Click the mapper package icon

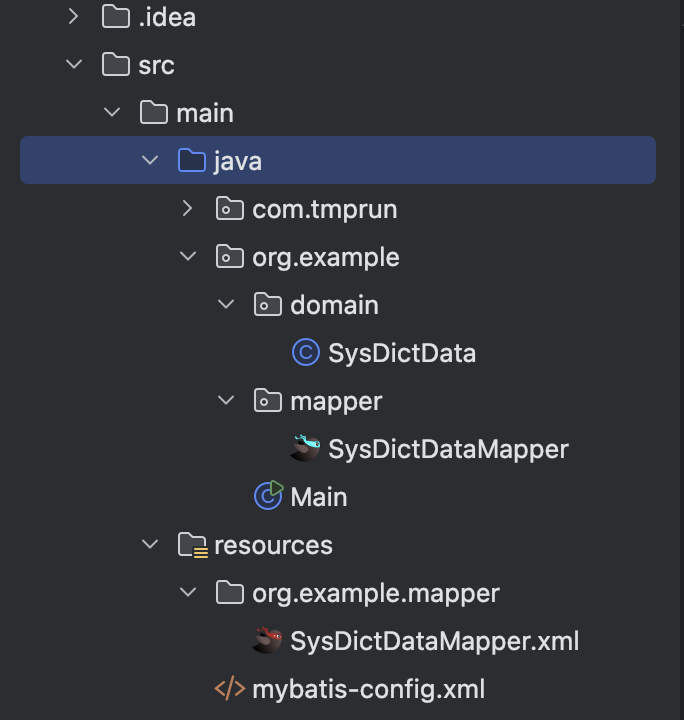pyautogui.click(x=268, y=400)
